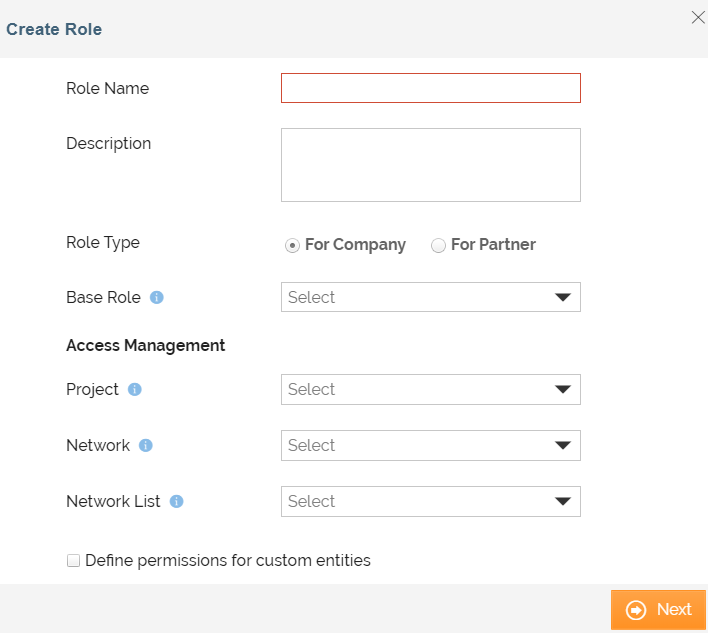Select the For Company radio button

pyautogui.click(x=292, y=246)
